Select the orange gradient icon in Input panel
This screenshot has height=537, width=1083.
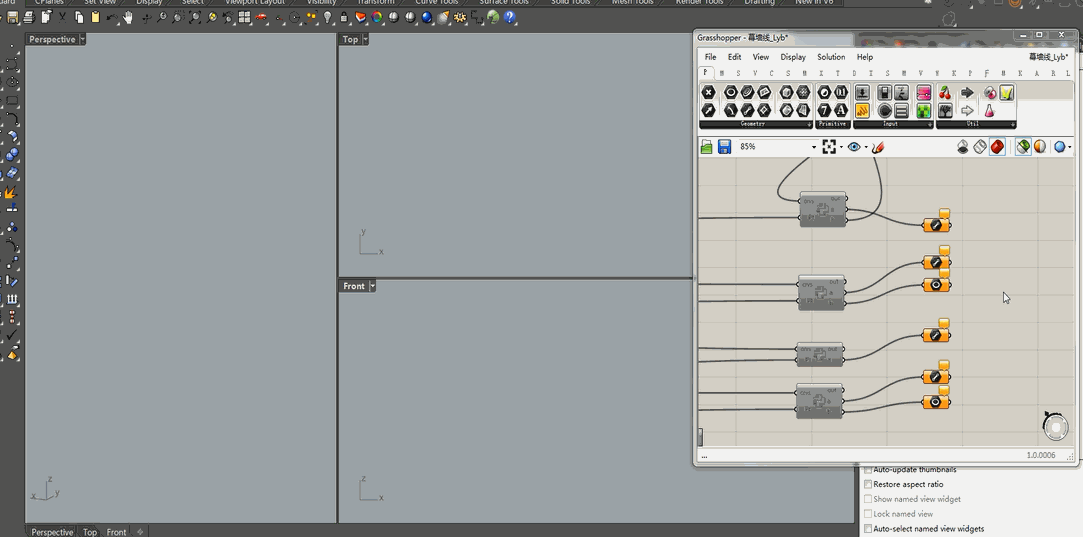tap(862, 111)
